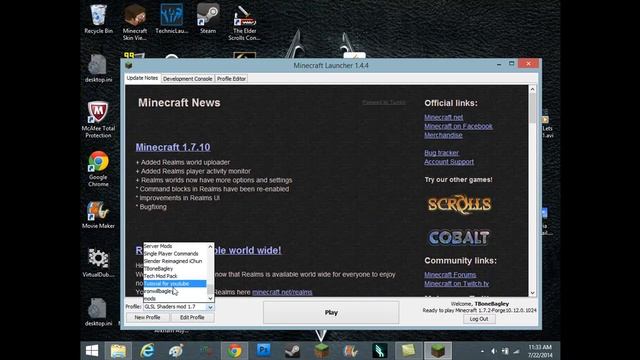Open the Bug tracker link

click(442, 153)
